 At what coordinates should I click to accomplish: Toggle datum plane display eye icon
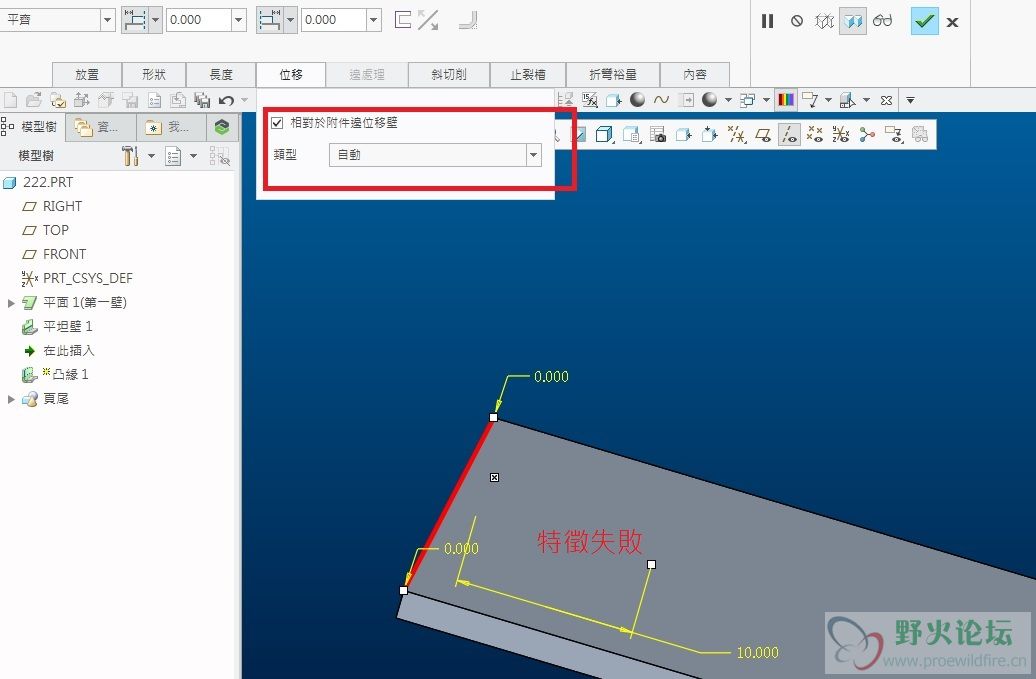pyautogui.click(x=762, y=135)
